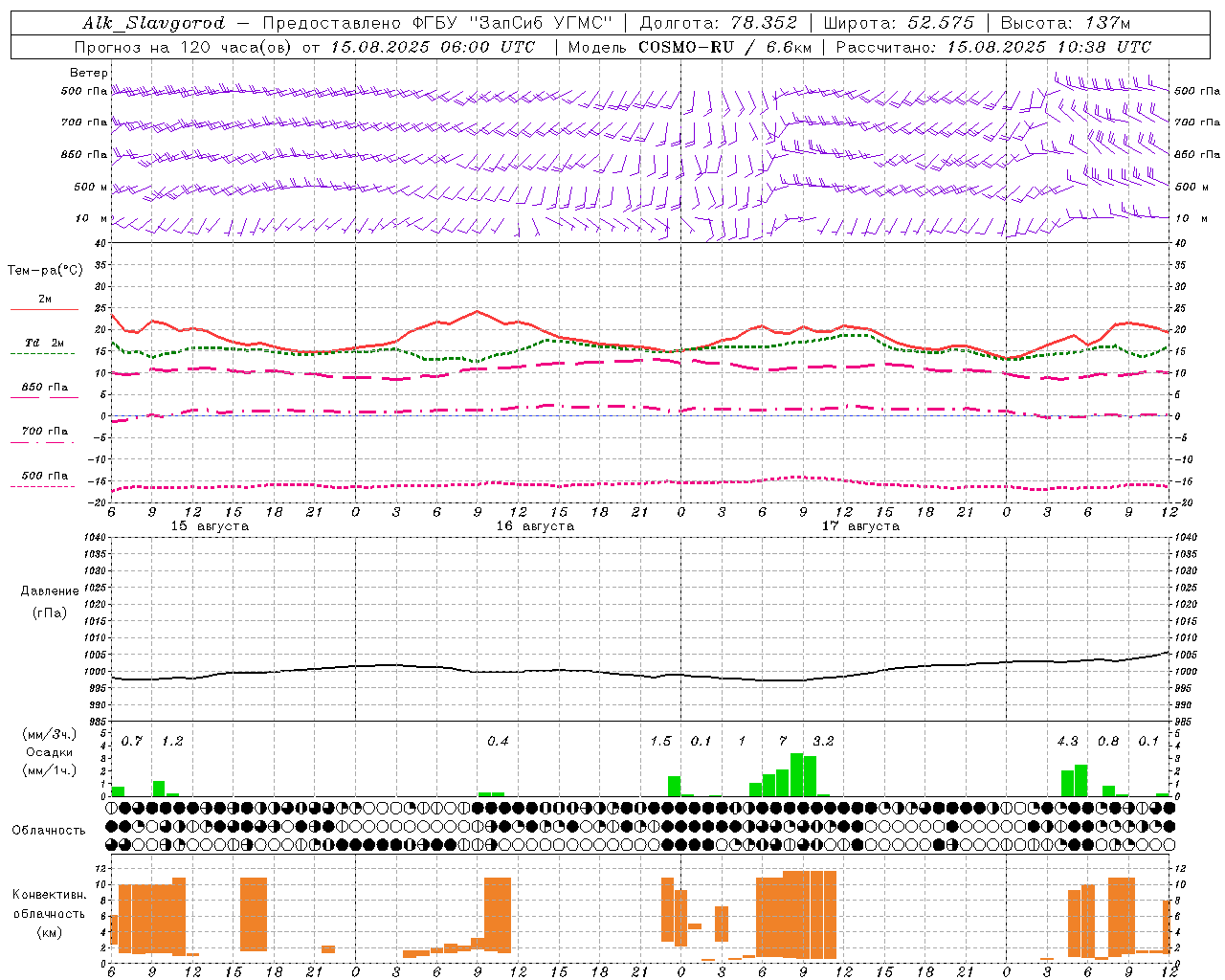The height and width of the screenshot is (980, 1225).
Task: Click the 7 precipitation total
Action: click(x=783, y=742)
